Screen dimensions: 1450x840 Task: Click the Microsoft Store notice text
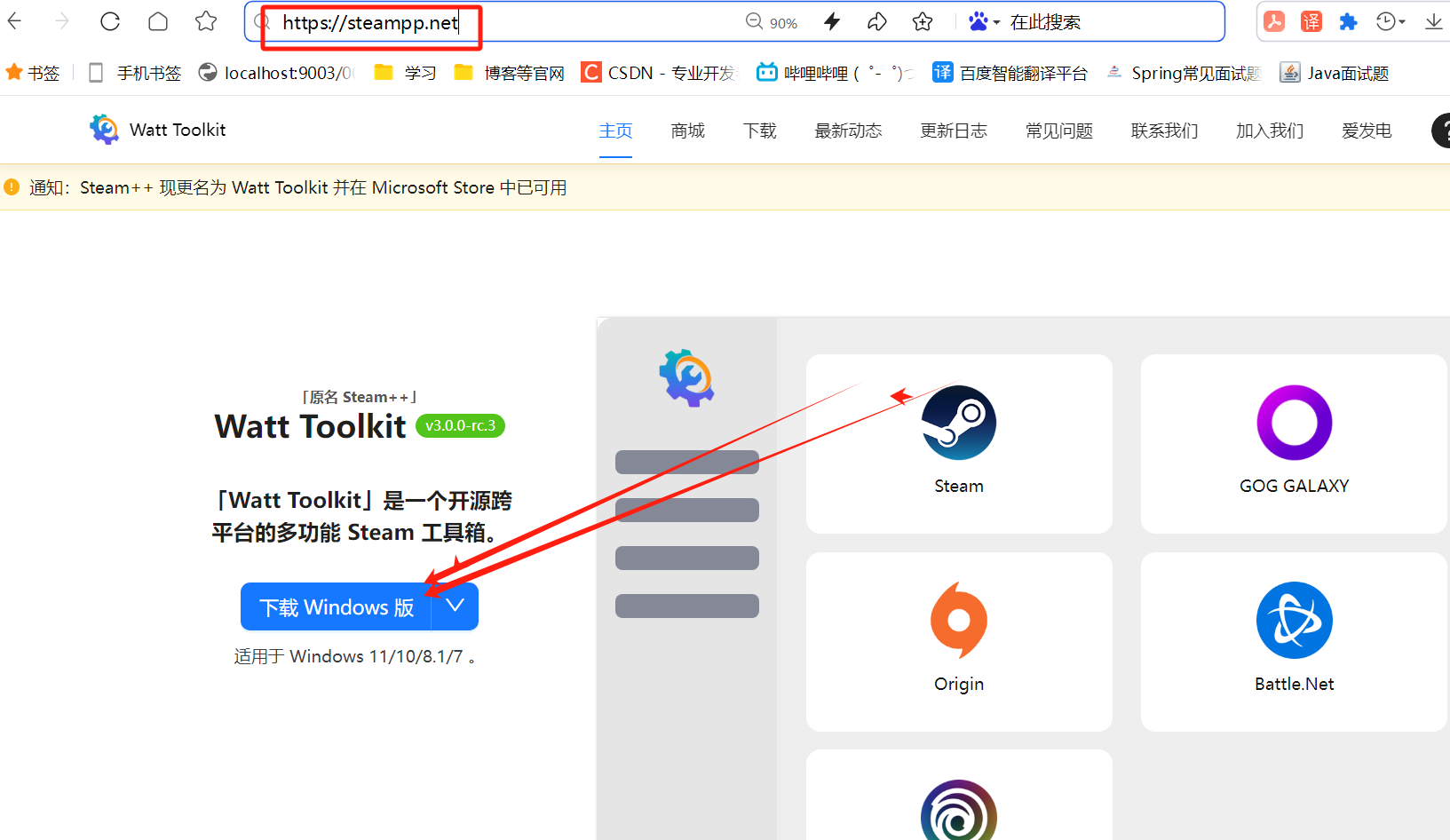tap(298, 187)
